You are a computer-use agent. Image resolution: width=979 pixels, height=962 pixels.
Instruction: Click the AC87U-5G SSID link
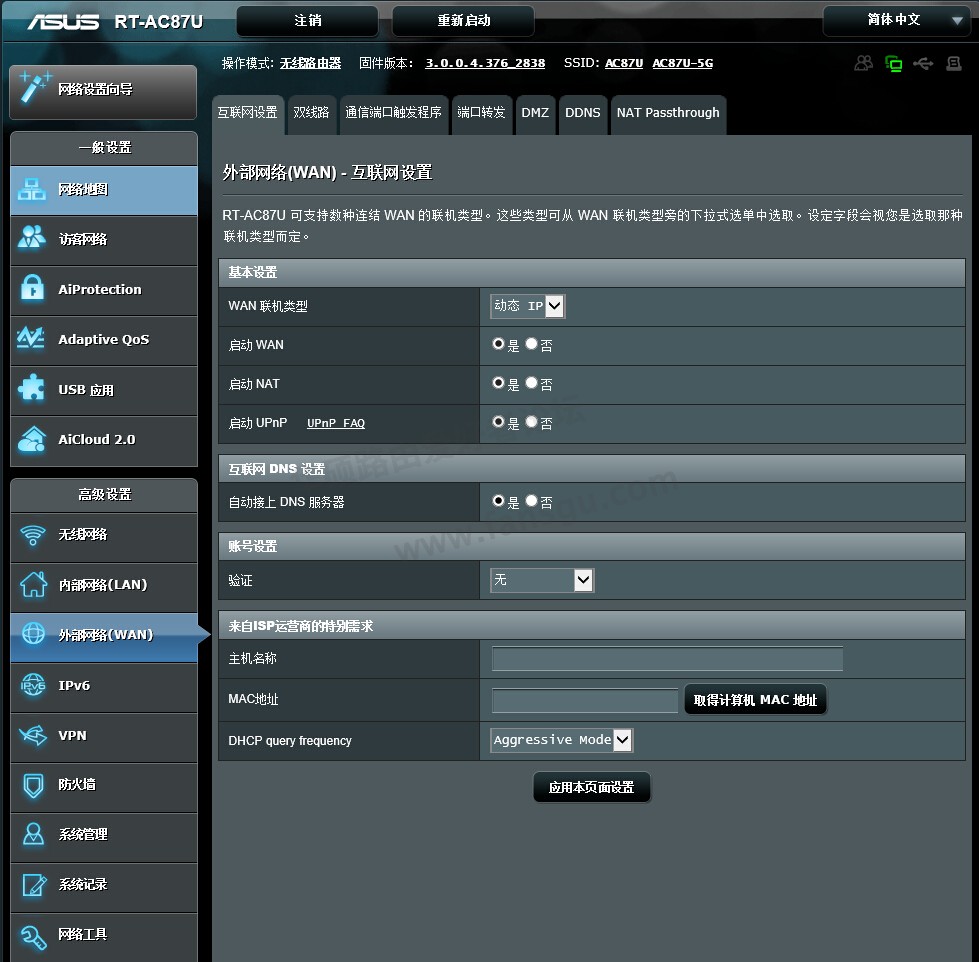[x=682, y=63]
